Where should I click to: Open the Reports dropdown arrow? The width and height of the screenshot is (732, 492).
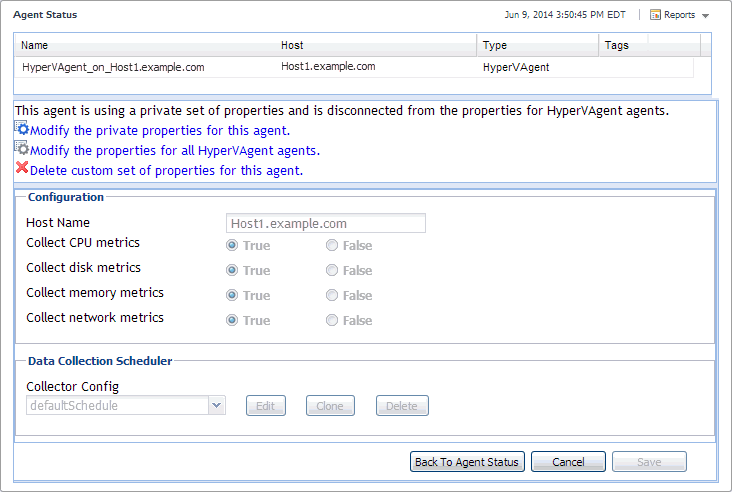point(705,16)
